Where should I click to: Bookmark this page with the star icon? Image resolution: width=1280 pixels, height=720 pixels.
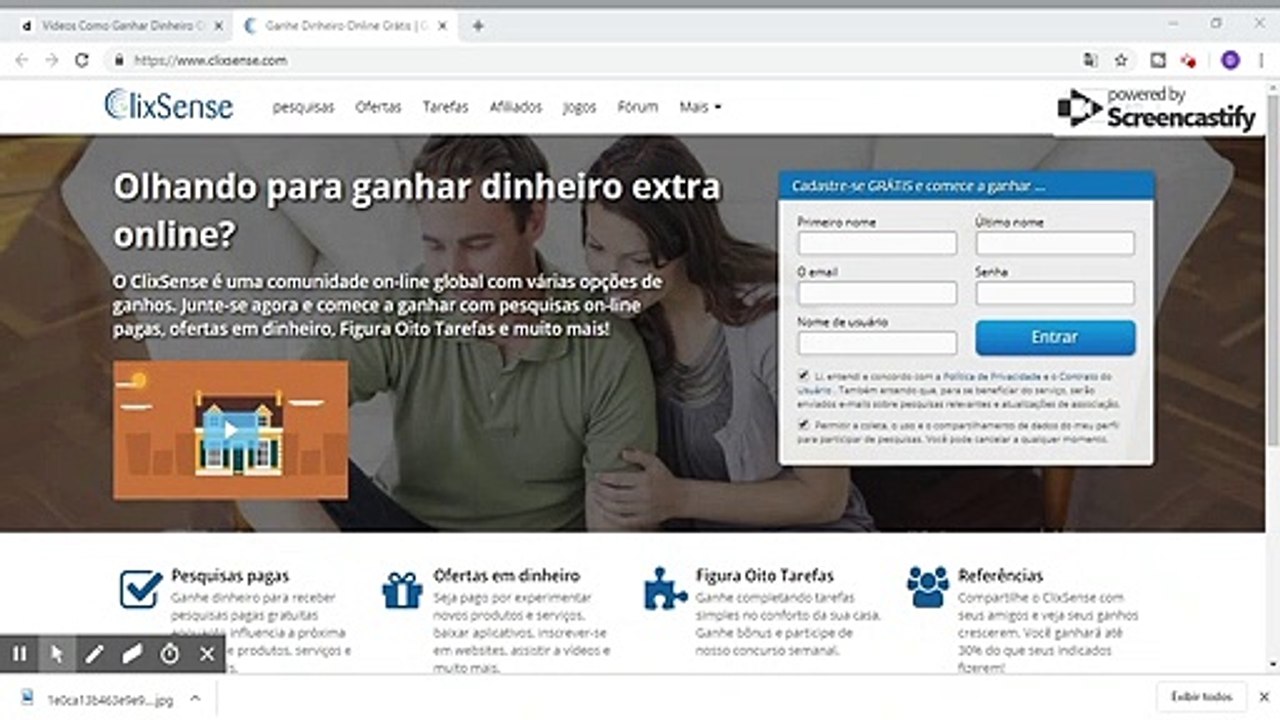1121,60
